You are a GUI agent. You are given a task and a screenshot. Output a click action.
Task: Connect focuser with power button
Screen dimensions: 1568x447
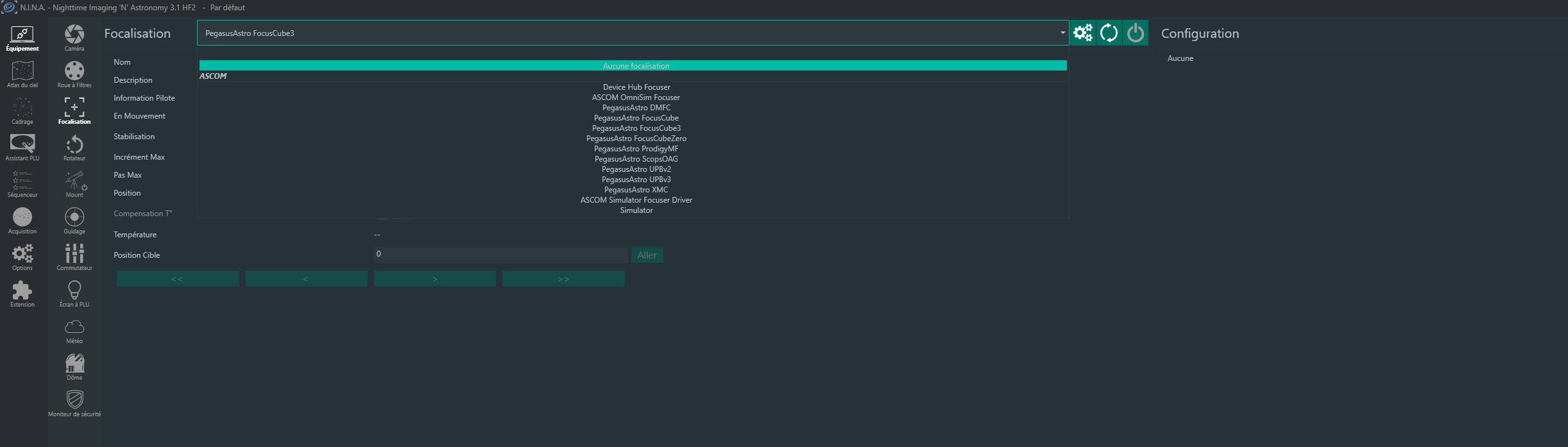click(1136, 33)
